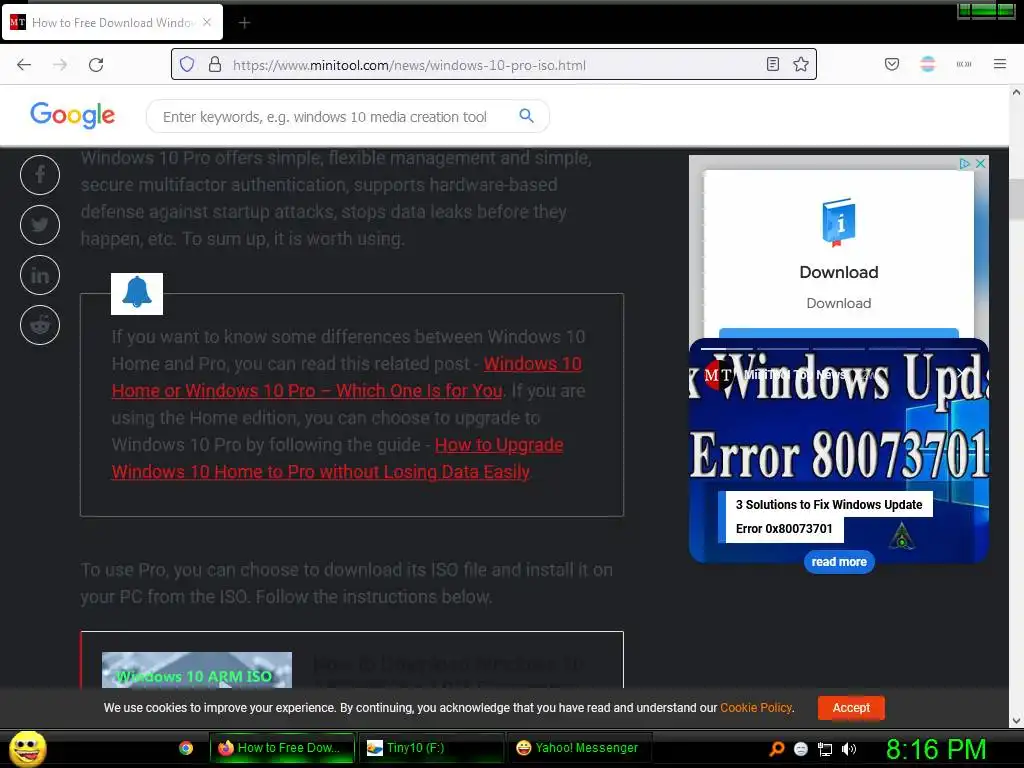Click the Download ad heading
The width and height of the screenshot is (1024, 768).
coord(839,272)
